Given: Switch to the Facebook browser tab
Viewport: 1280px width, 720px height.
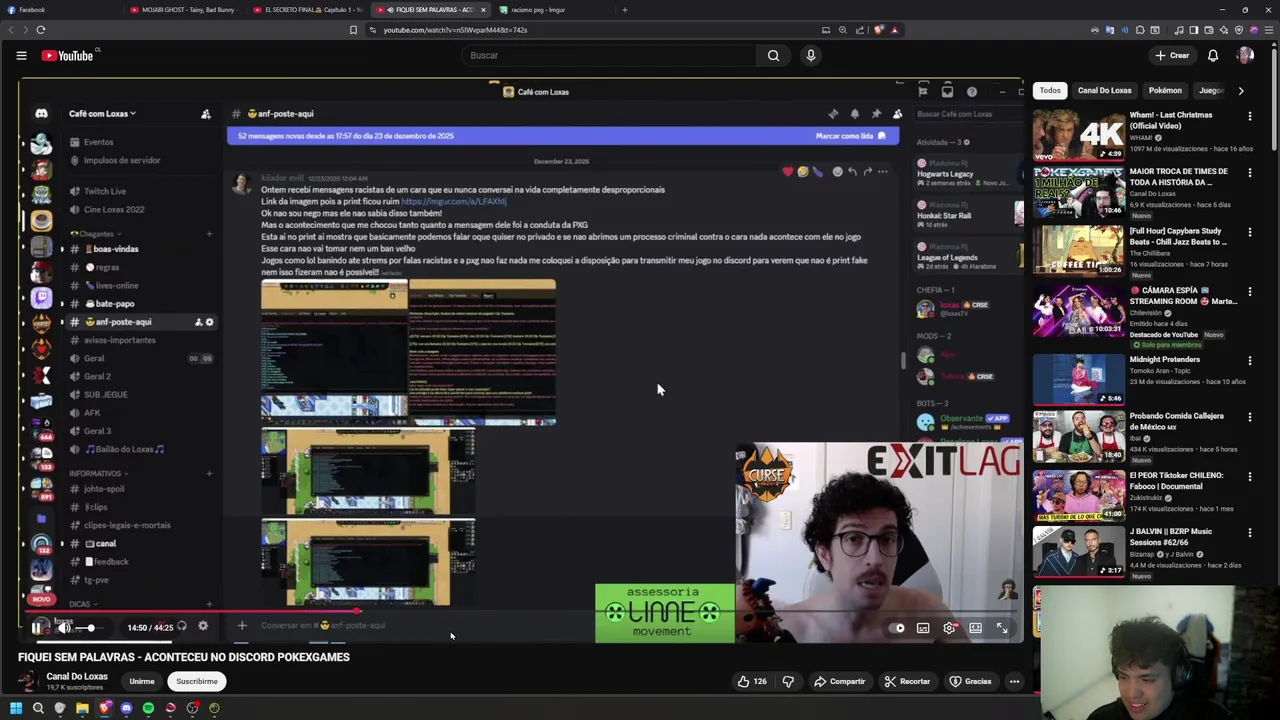Looking at the screenshot, I should click(x=60, y=10).
